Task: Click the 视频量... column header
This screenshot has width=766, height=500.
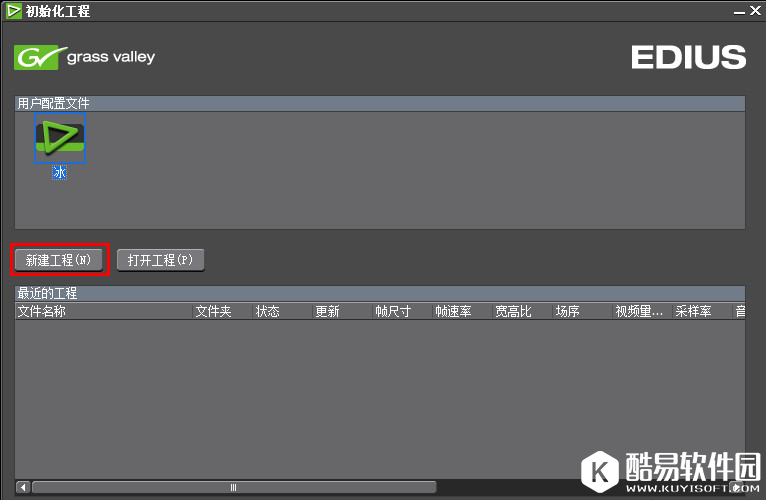Action: pos(642,311)
